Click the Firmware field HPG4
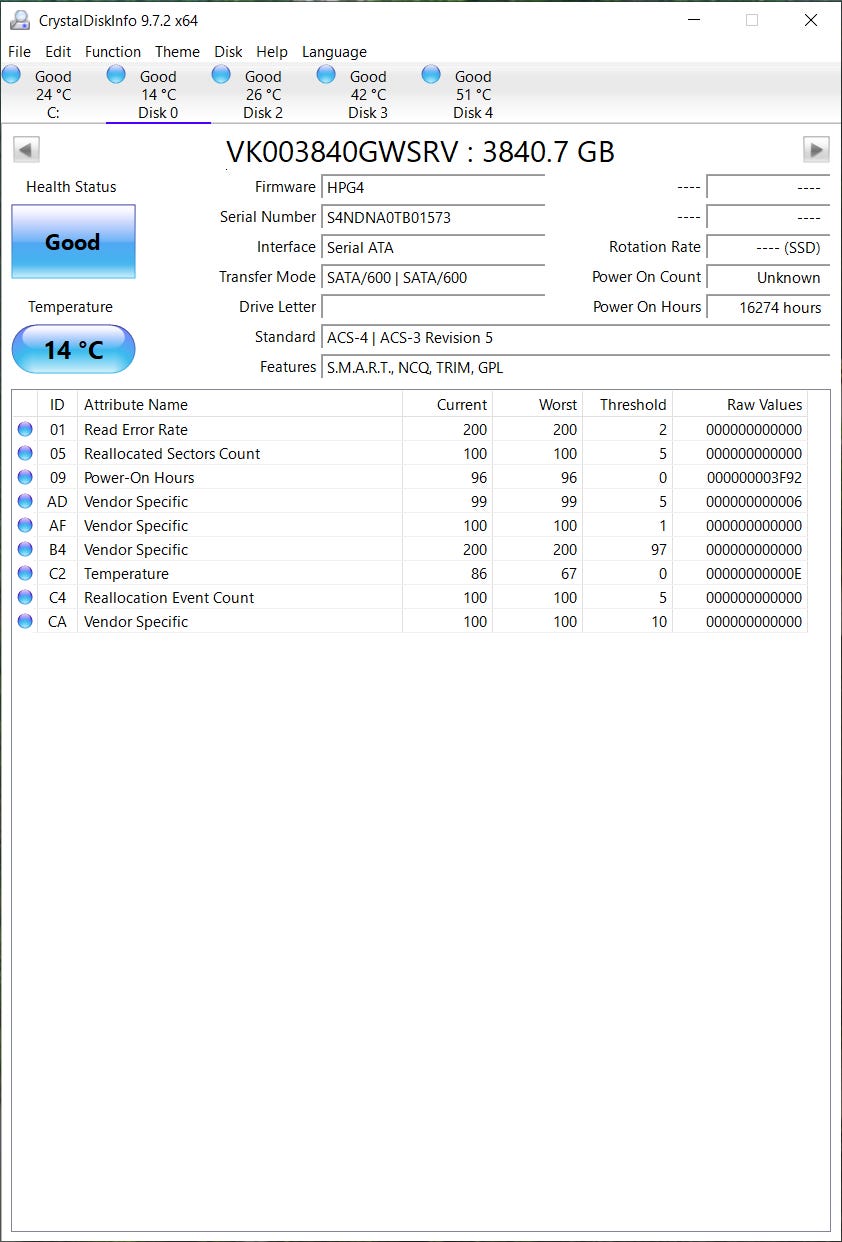Image resolution: width=842 pixels, height=1242 pixels. tap(433, 188)
